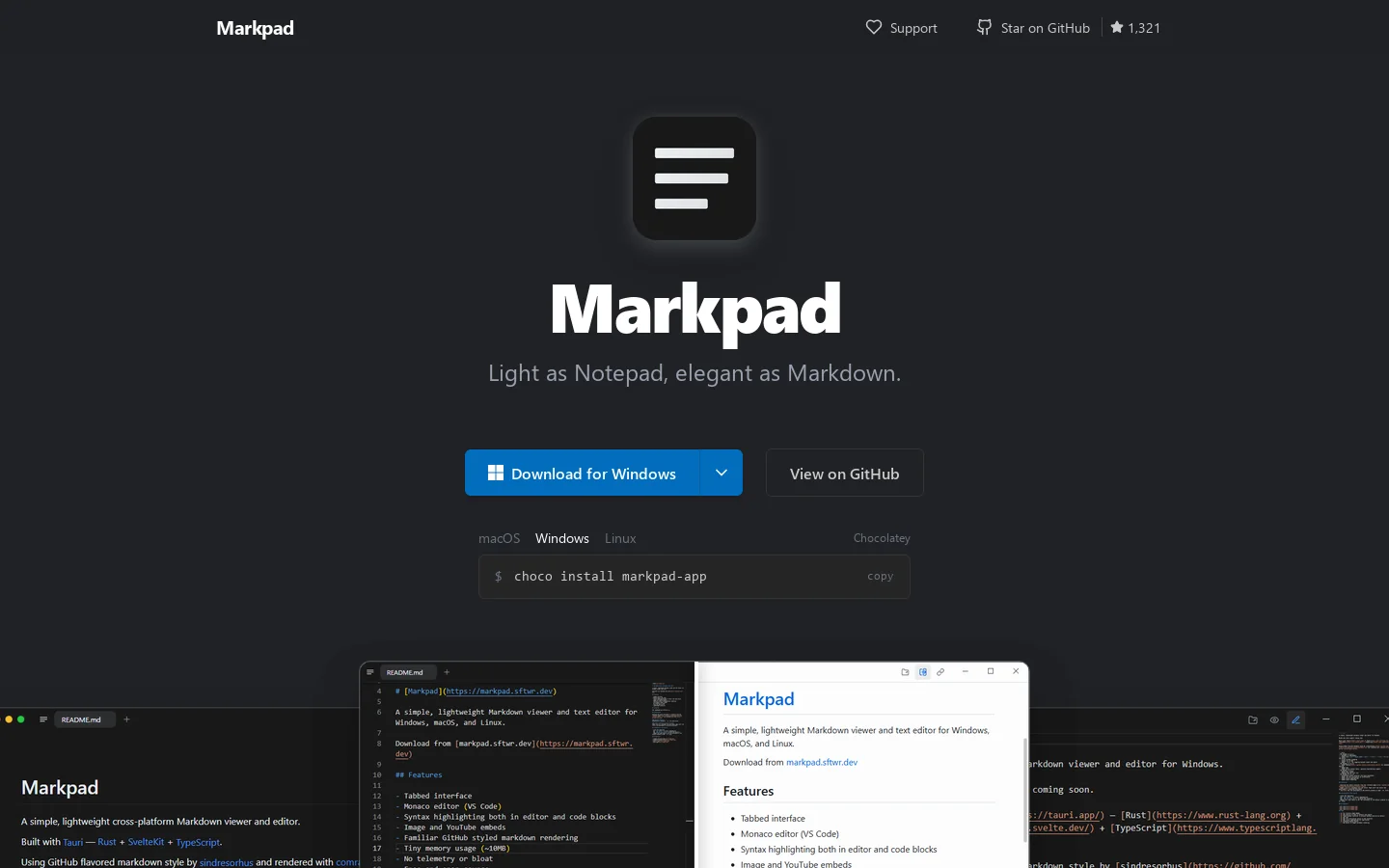This screenshot has height=868, width=1389.
Task: Click the choco install markpad-app command
Action: pos(611,577)
